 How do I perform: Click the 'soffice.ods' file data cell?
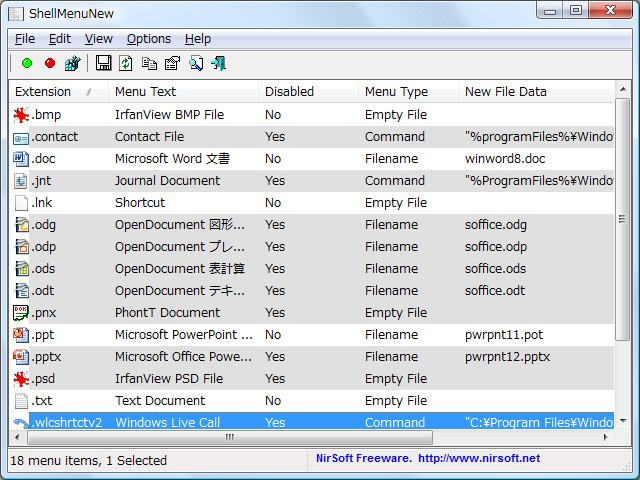pos(496,269)
